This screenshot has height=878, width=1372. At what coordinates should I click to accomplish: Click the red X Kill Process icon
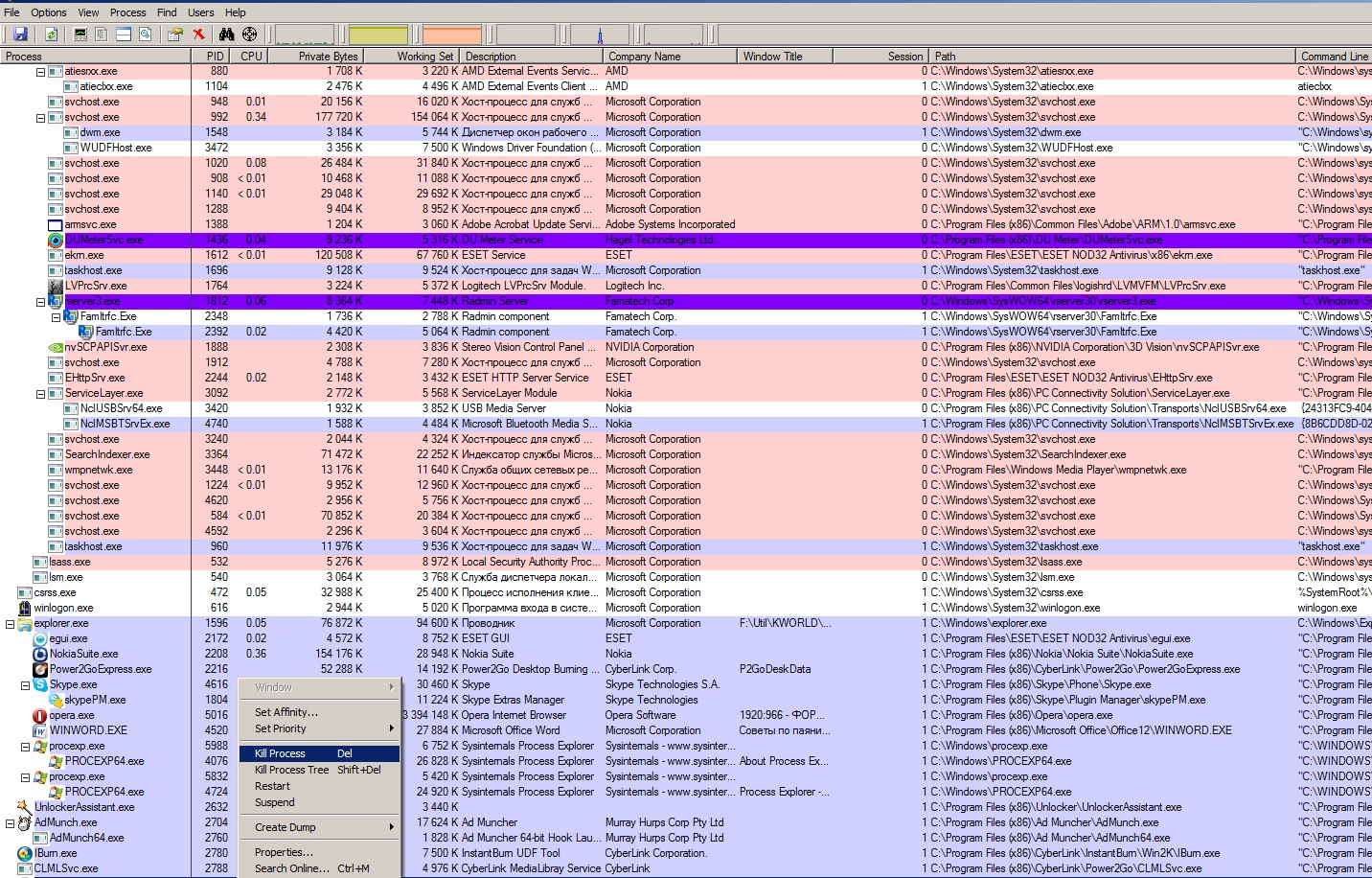click(x=198, y=35)
